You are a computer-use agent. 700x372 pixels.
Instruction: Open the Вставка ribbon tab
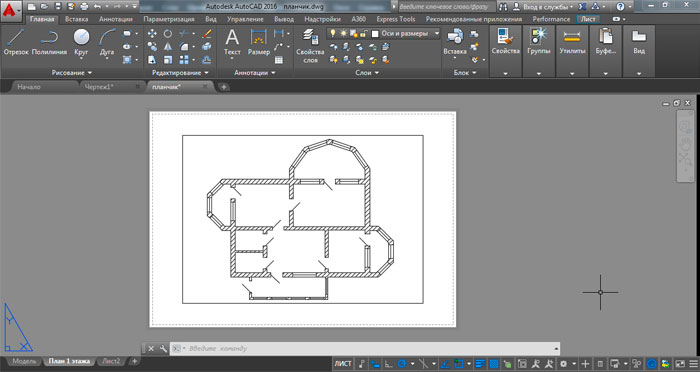(x=76, y=19)
